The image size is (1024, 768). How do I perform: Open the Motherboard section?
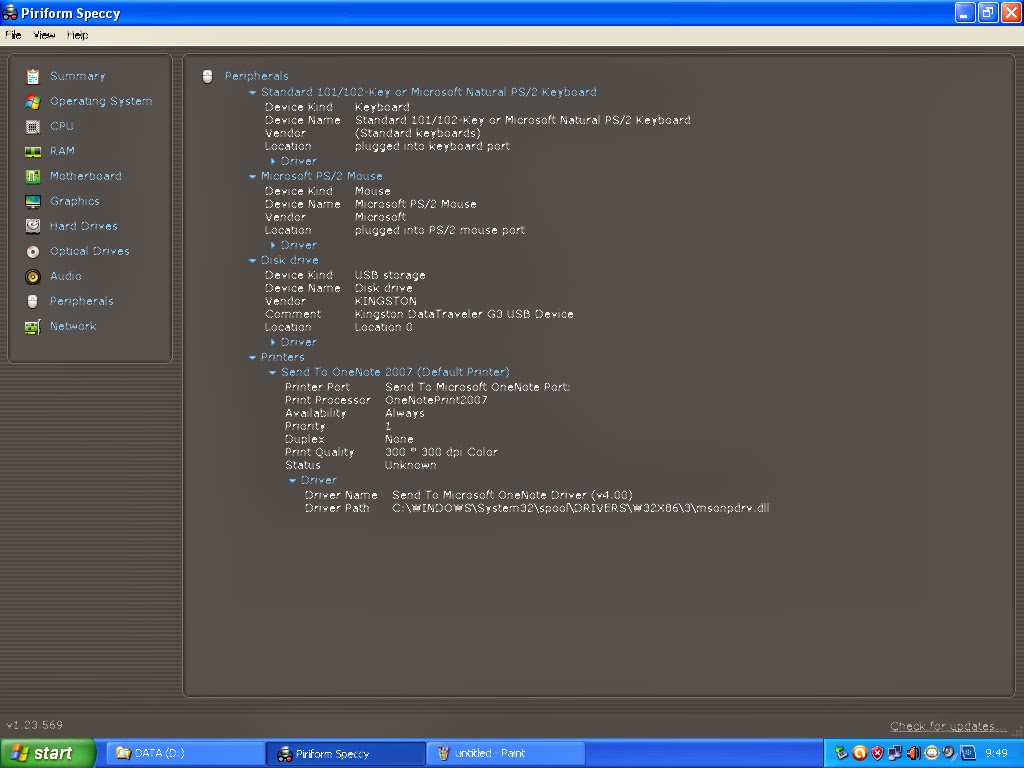(86, 176)
